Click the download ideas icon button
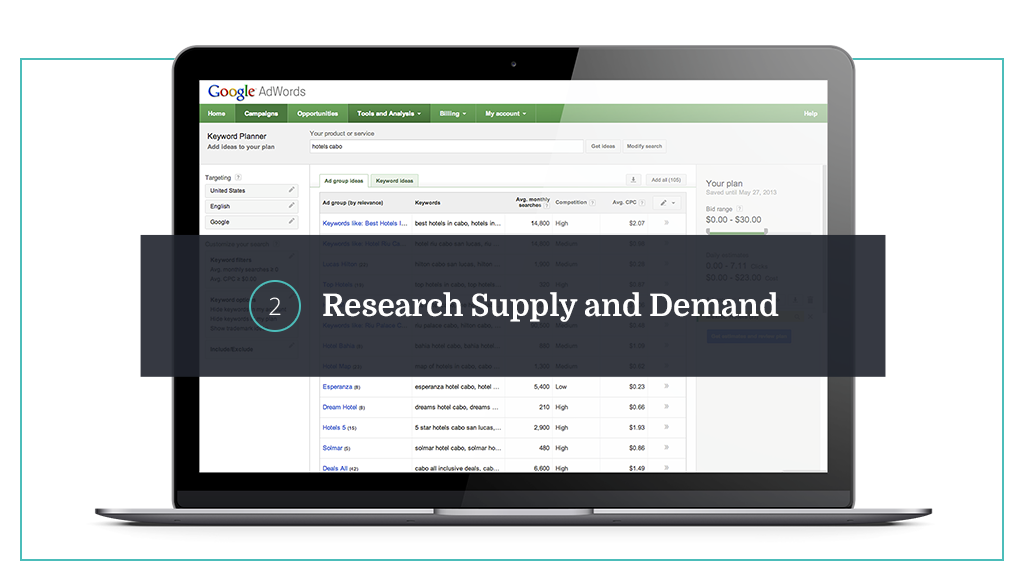The width and height of the screenshot is (1024, 578). (x=633, y=180)
